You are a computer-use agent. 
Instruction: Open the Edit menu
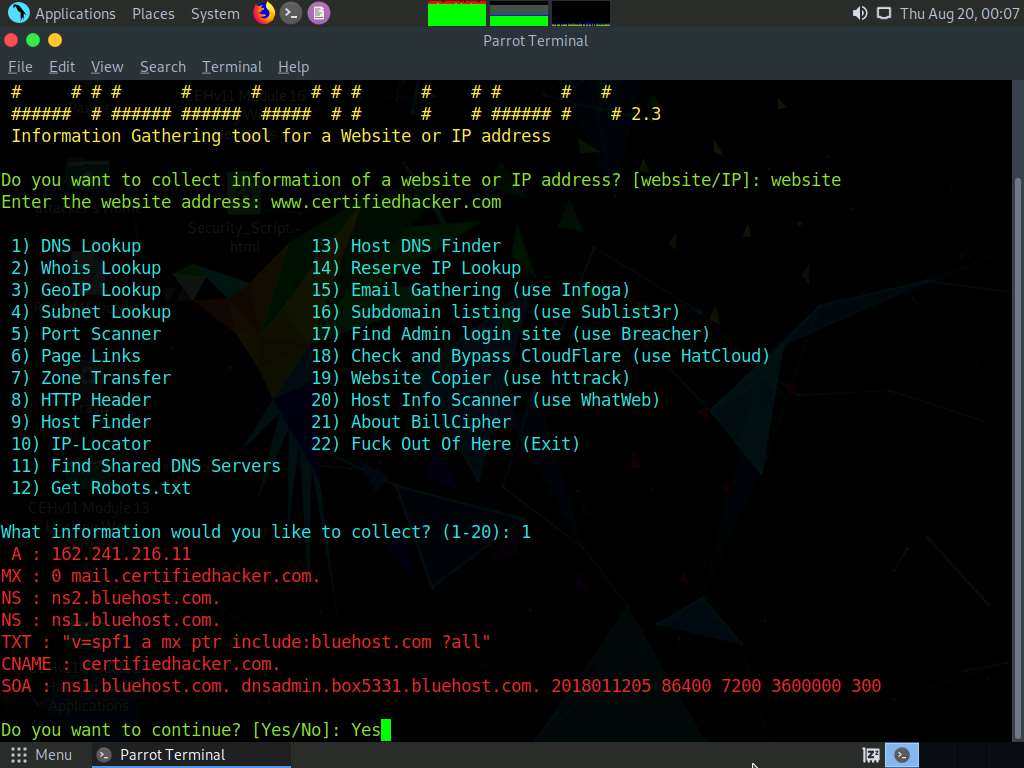62,67
